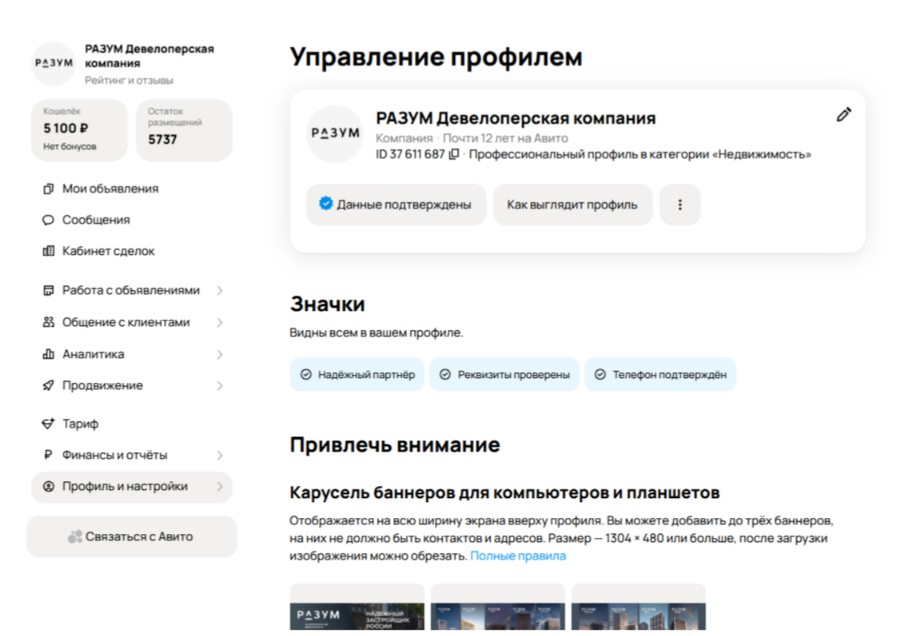
Task: Click the Значки section heading
Action: click(327, 304)
